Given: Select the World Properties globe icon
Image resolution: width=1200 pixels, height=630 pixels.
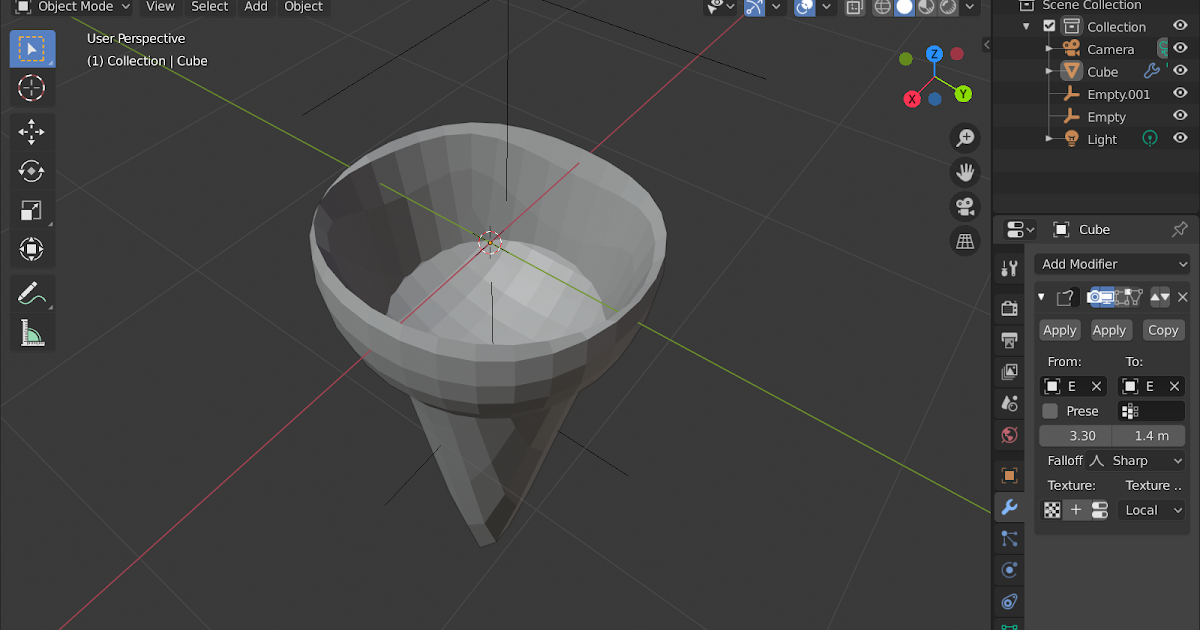Looking at the screenshot, I should pos(1009,435).
